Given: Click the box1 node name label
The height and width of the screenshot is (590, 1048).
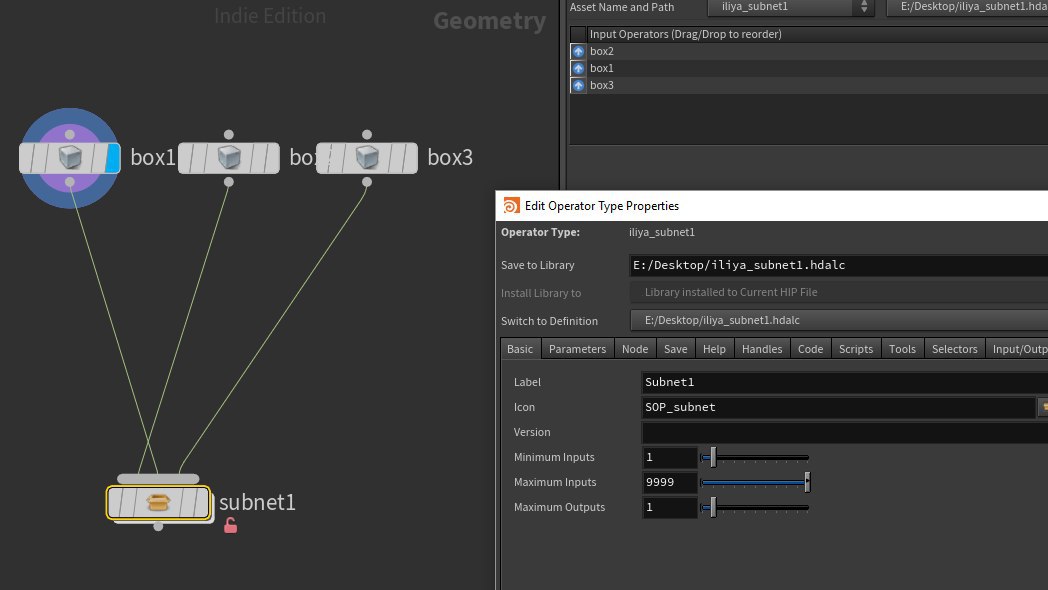Looking at the screenshot, I should point(152,158).
